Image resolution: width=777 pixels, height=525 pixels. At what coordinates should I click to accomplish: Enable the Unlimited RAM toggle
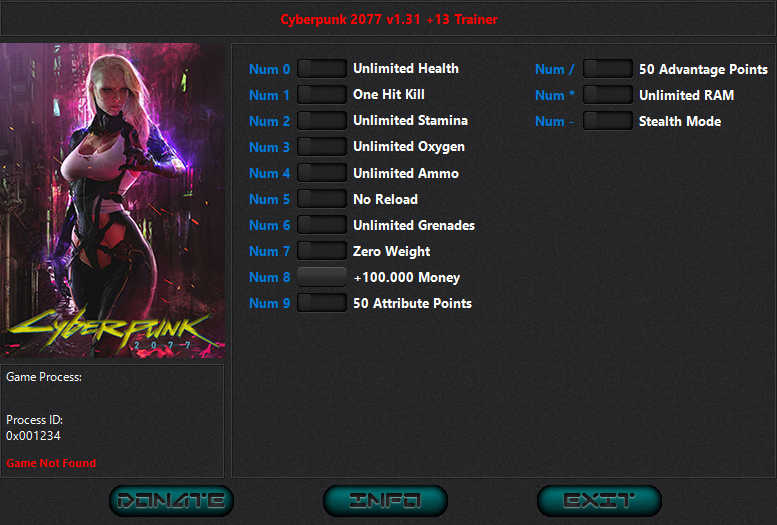(x=608, y=95)
